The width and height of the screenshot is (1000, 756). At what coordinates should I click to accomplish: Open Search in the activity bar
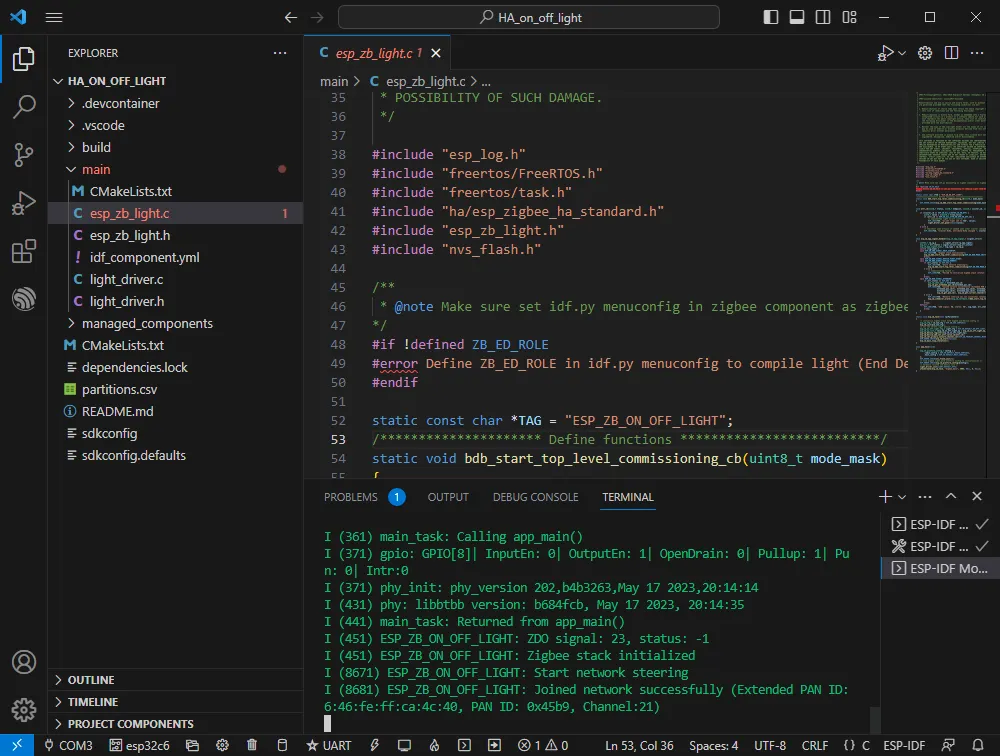click(x=24, y=107)
